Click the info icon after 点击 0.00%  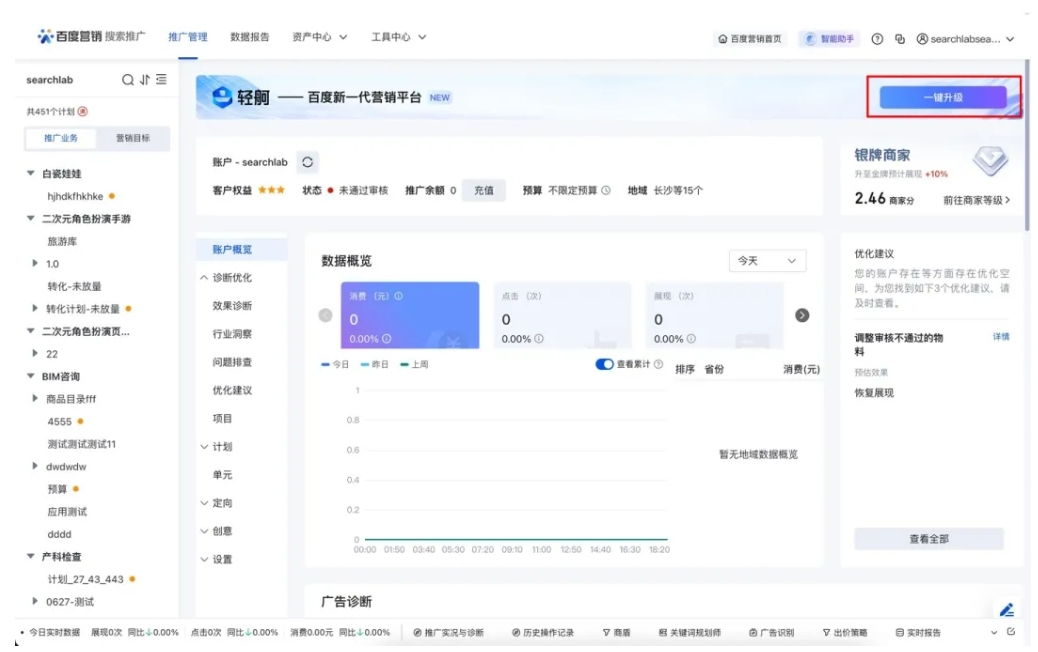[x=539, y=338]
